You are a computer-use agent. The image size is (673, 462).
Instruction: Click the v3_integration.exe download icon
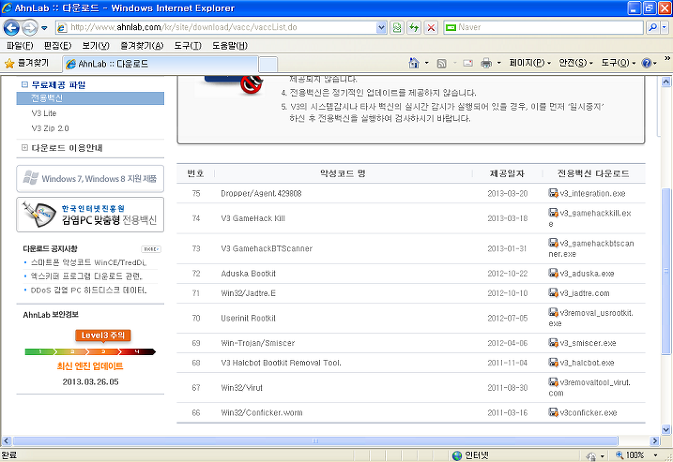553,193
